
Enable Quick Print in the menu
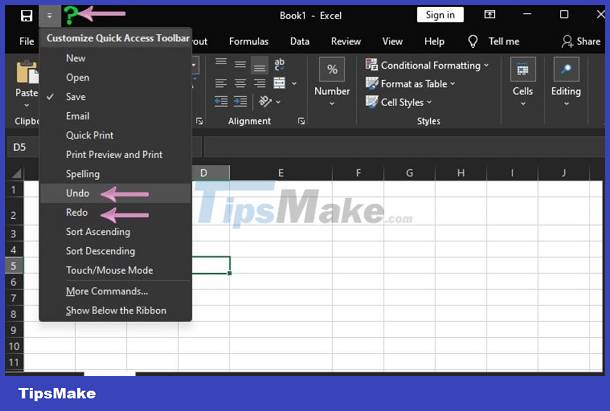coord(115,135)
